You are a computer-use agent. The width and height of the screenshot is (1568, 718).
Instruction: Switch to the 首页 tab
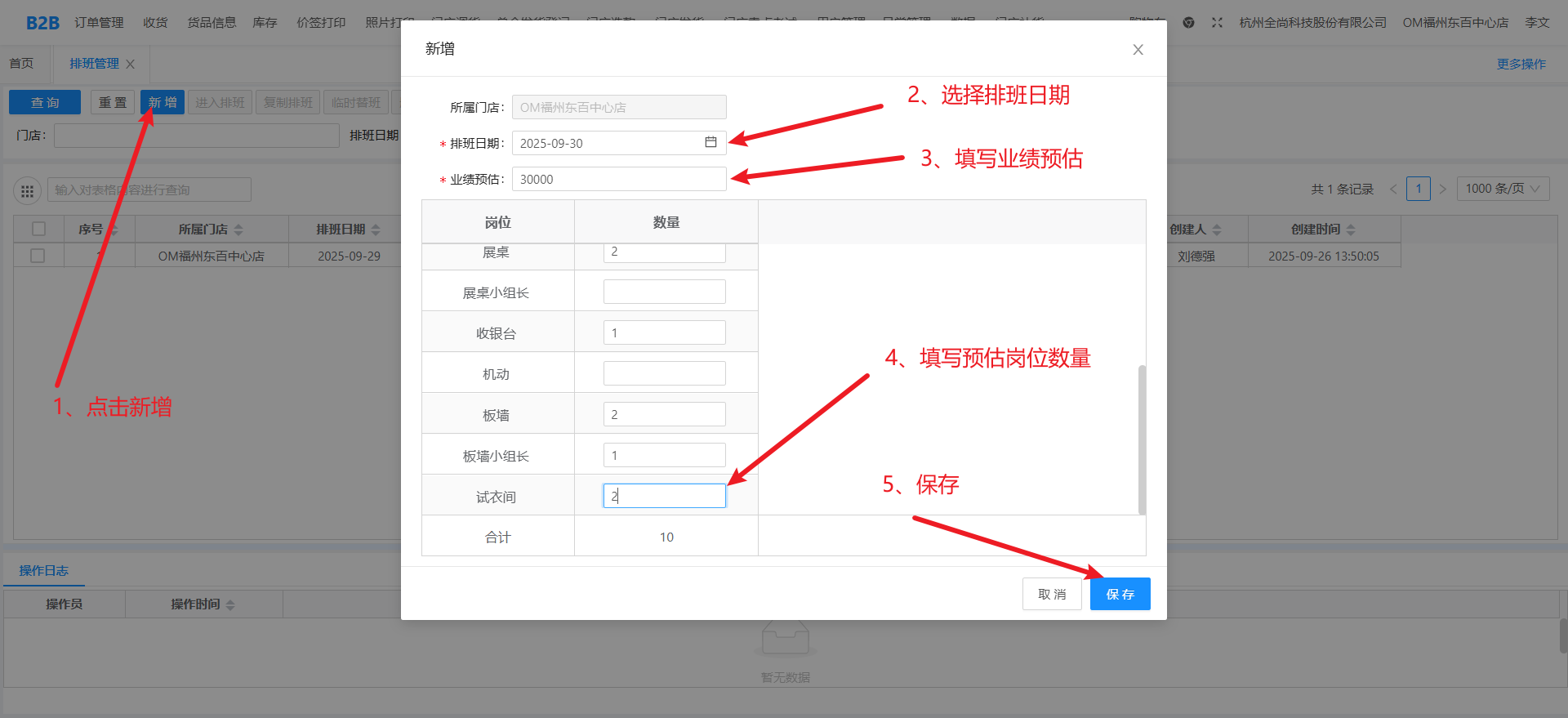pos(22,64)
